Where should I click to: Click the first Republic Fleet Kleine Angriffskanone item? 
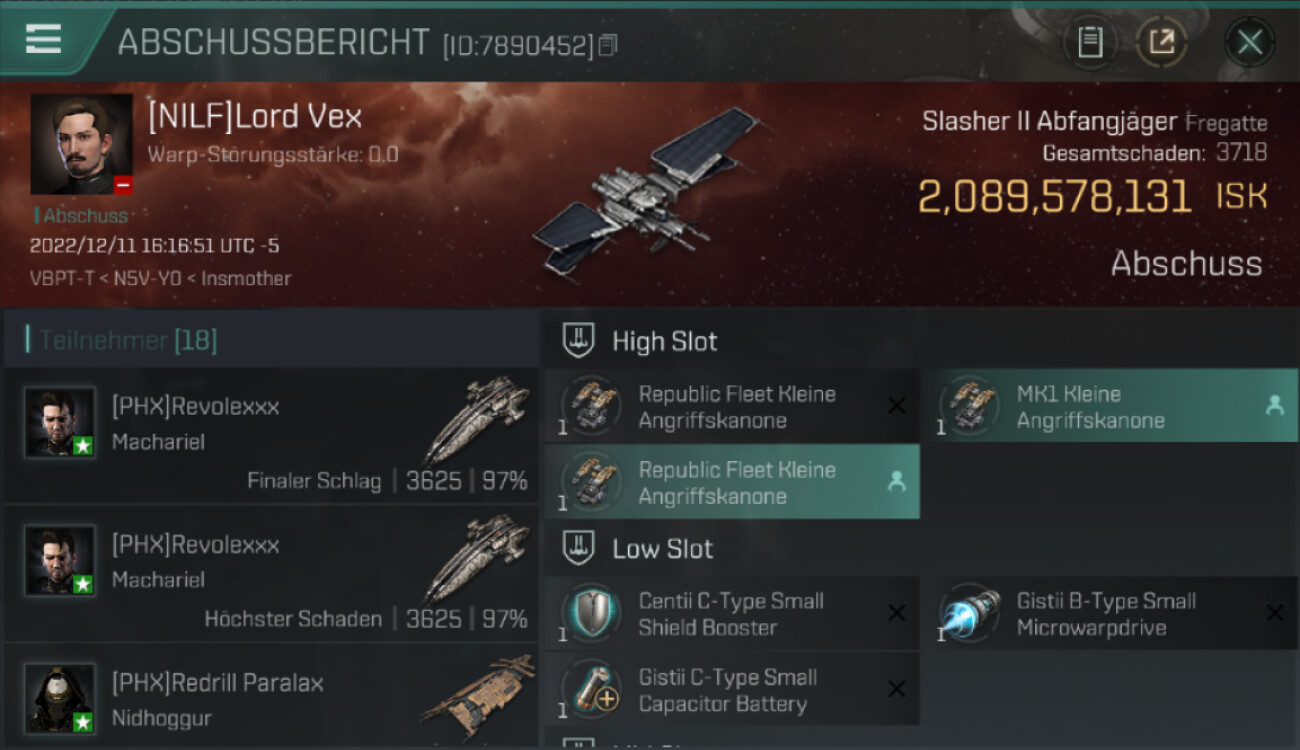coord(732,406)
